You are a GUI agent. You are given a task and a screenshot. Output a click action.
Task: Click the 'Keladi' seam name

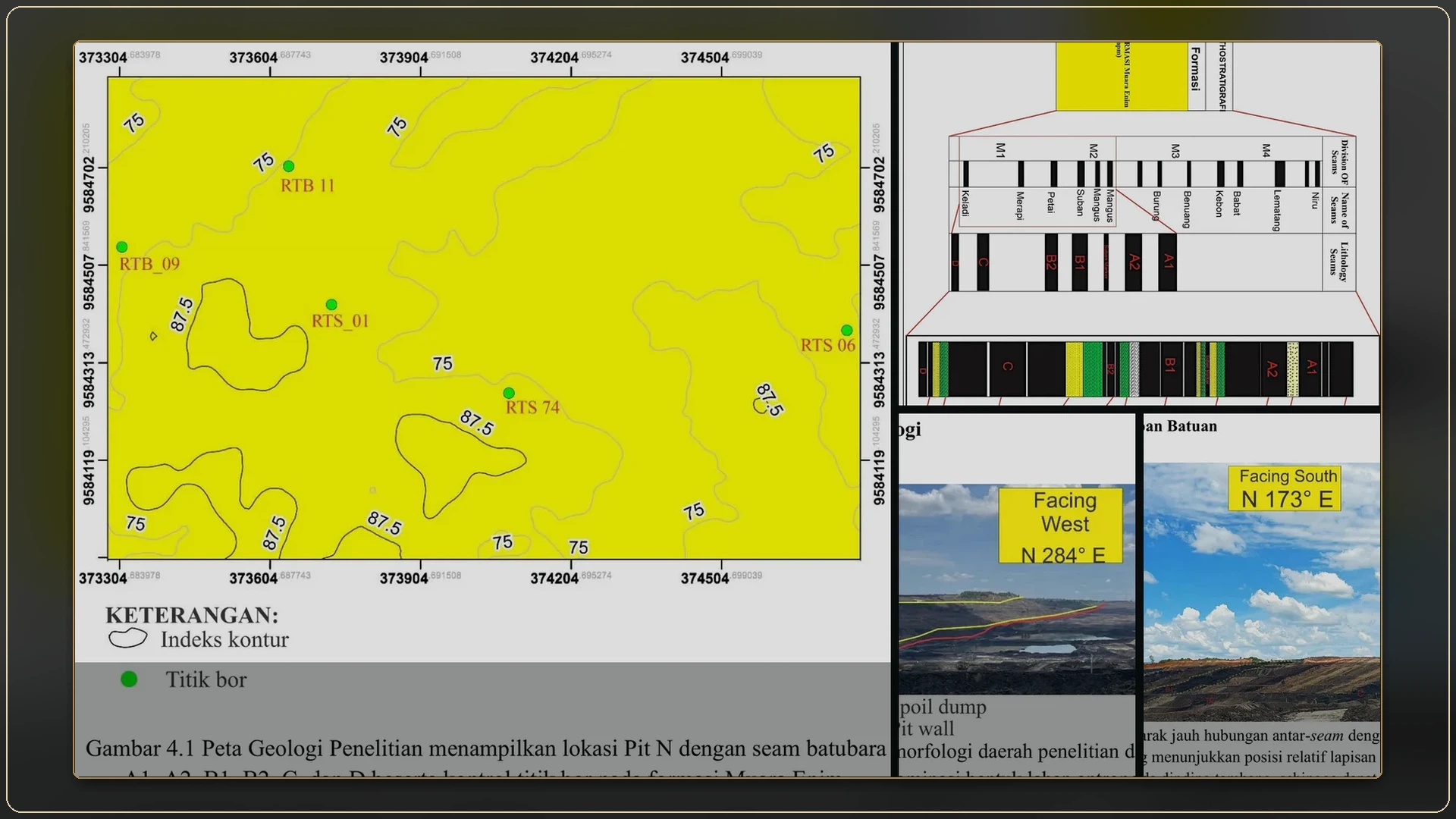coord(965,202)
